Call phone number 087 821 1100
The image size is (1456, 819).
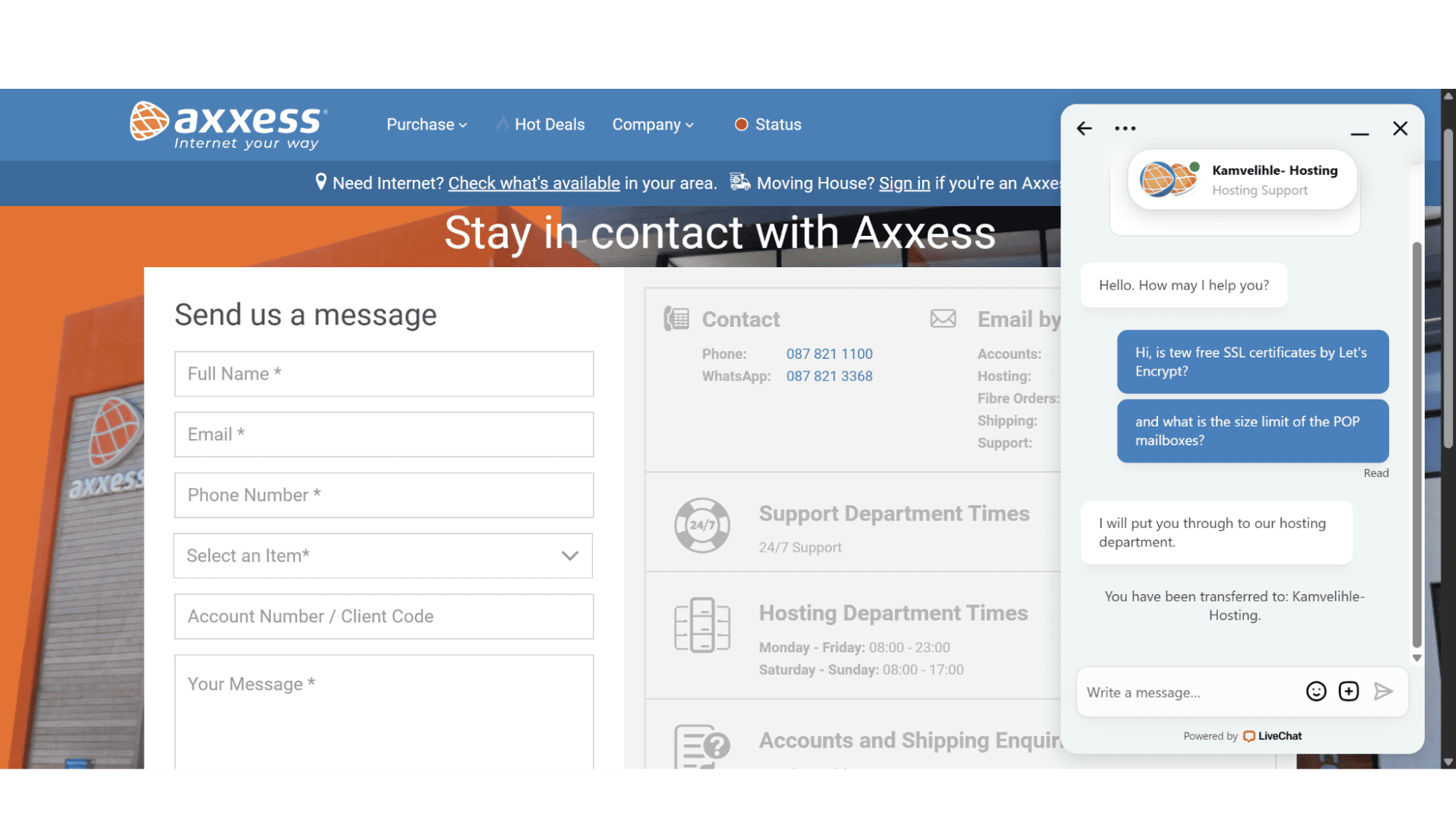pos(830,354)
